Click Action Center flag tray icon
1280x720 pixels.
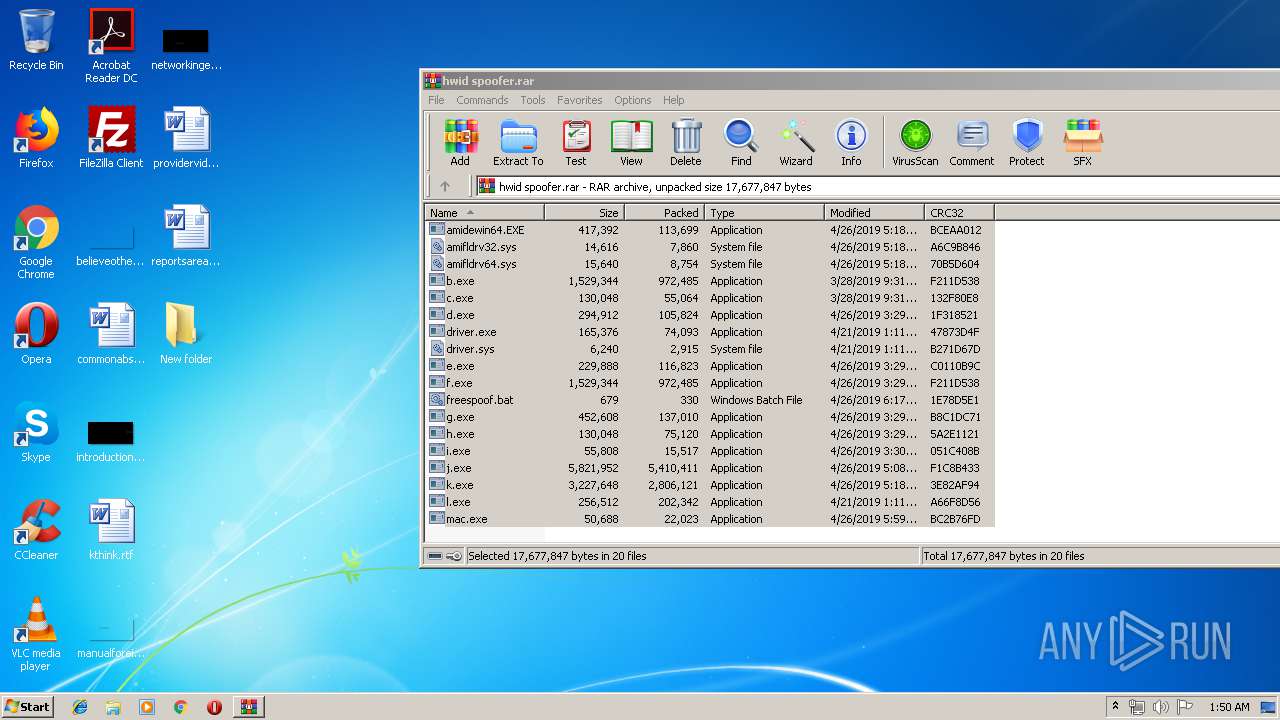click(x=1184, y=707)
